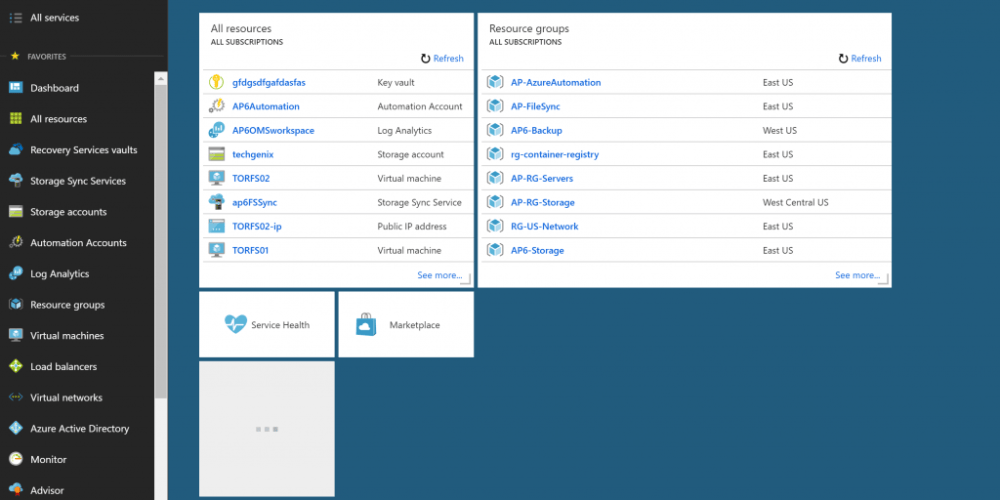
Task: Click the Dashboard sidebar icon
Action: [16, 88]
